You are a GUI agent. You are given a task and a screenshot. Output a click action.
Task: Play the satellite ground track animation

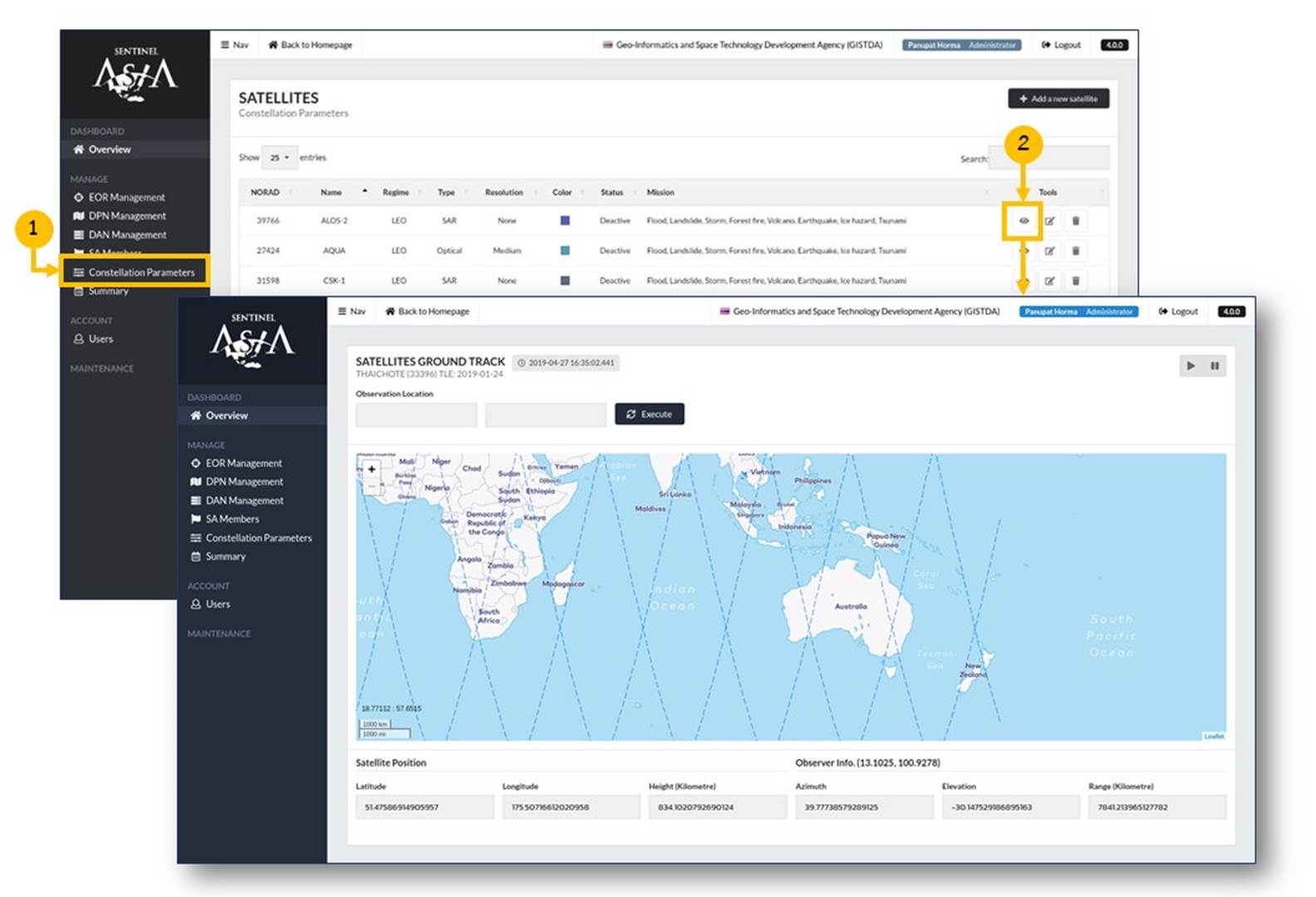click(x=1191, y=365)
